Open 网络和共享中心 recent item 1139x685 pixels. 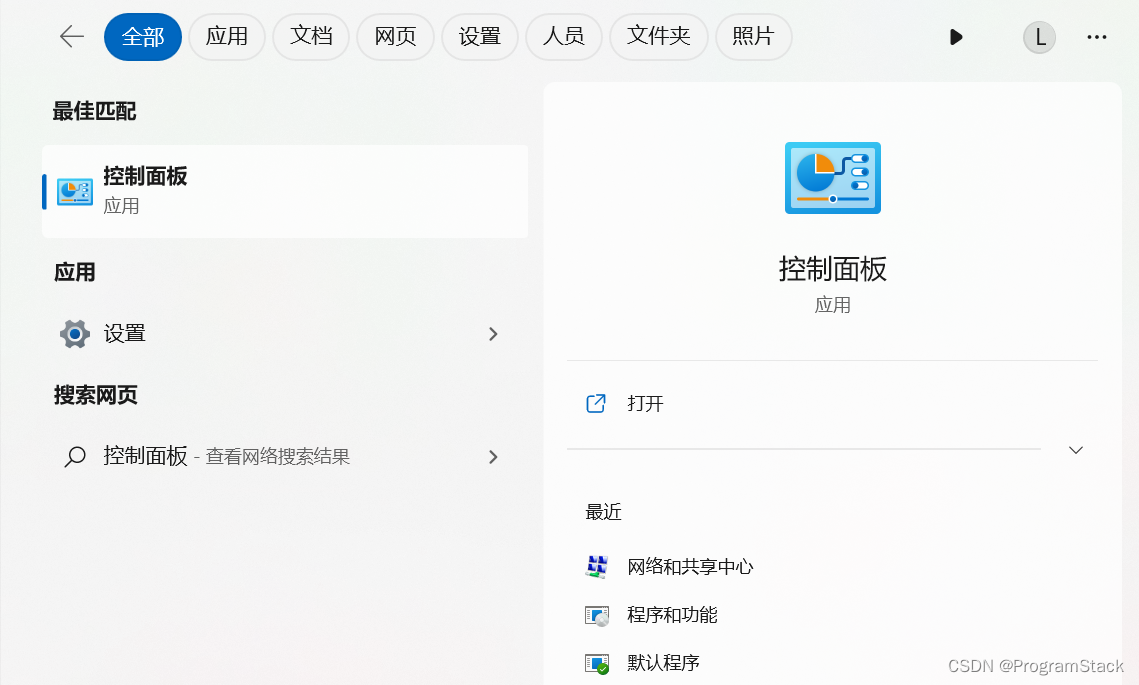(690, 567)
